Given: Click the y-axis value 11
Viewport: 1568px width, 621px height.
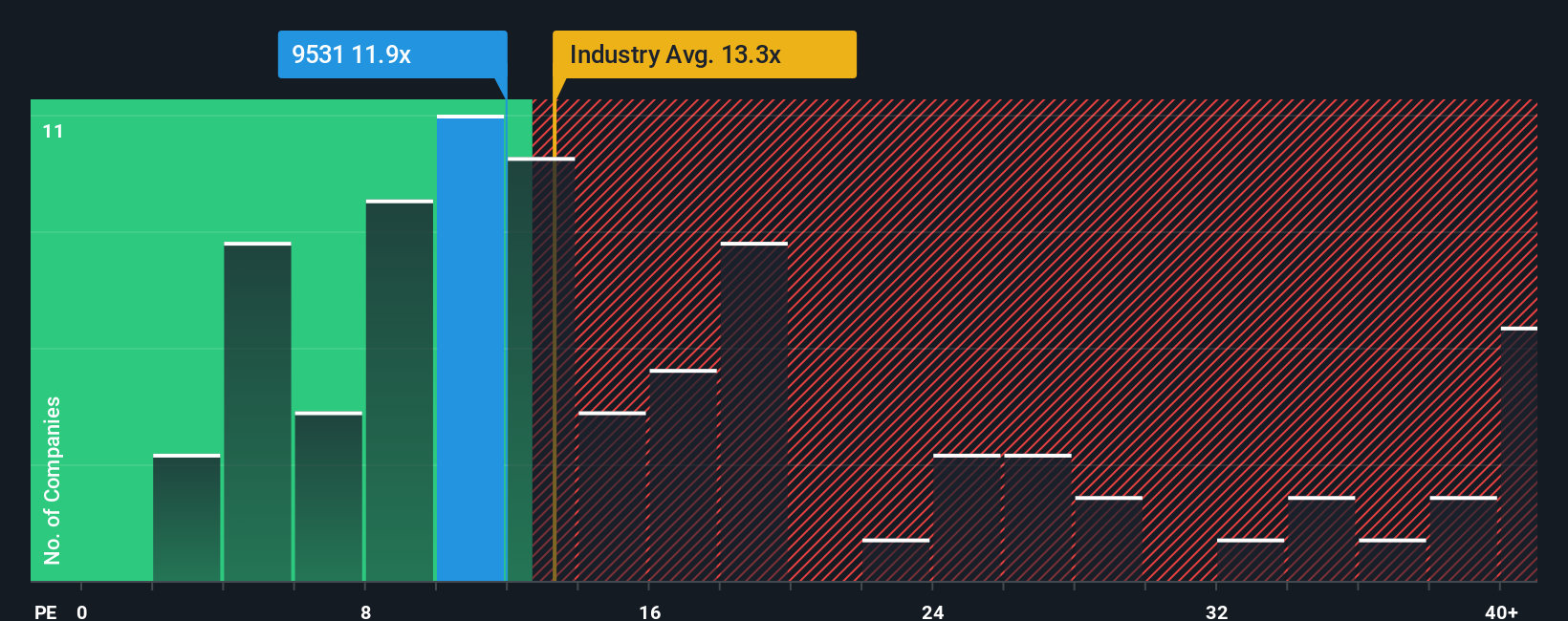Looking at the screenshot, I should (x=54, y=131).
